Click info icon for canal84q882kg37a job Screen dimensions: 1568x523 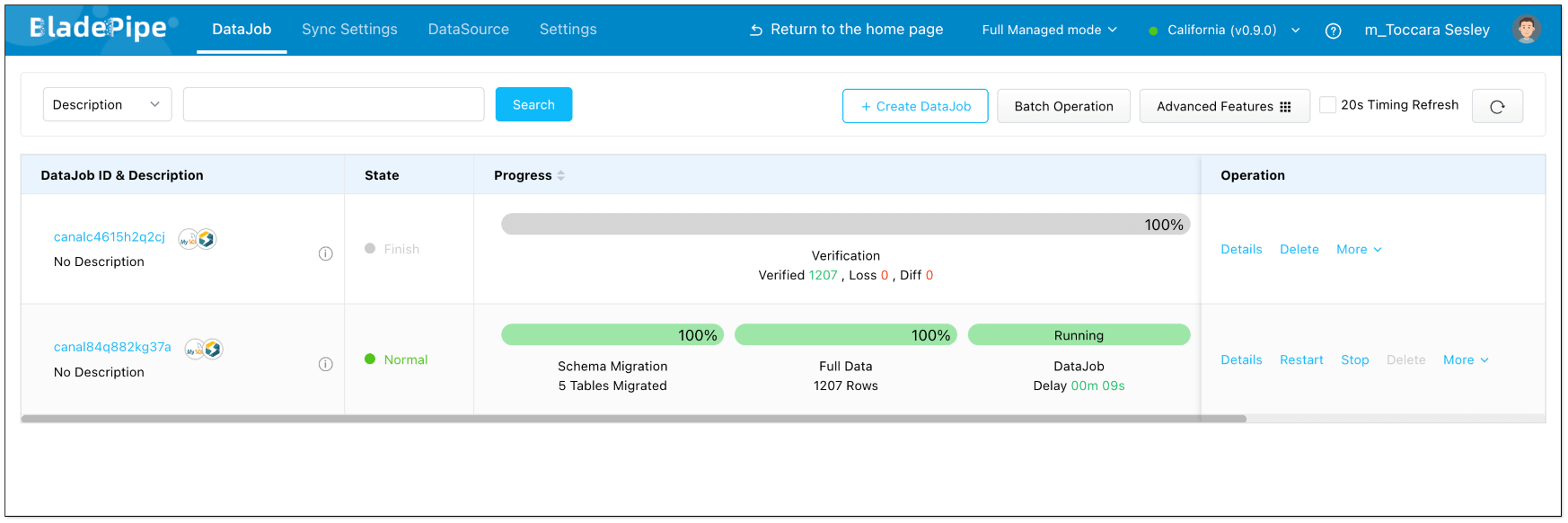click(x=326, y=364)
